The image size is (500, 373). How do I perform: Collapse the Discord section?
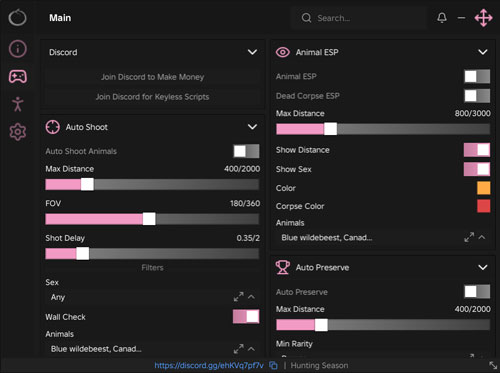click(252, 52)
